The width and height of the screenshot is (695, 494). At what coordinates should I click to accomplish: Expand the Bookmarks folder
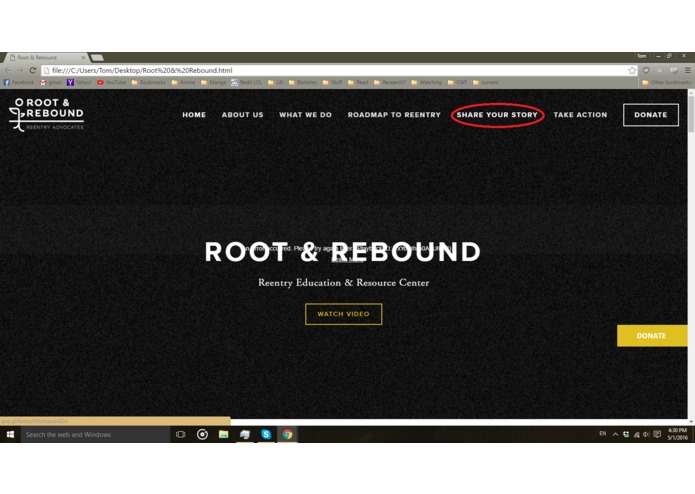(x=148, y=82)
